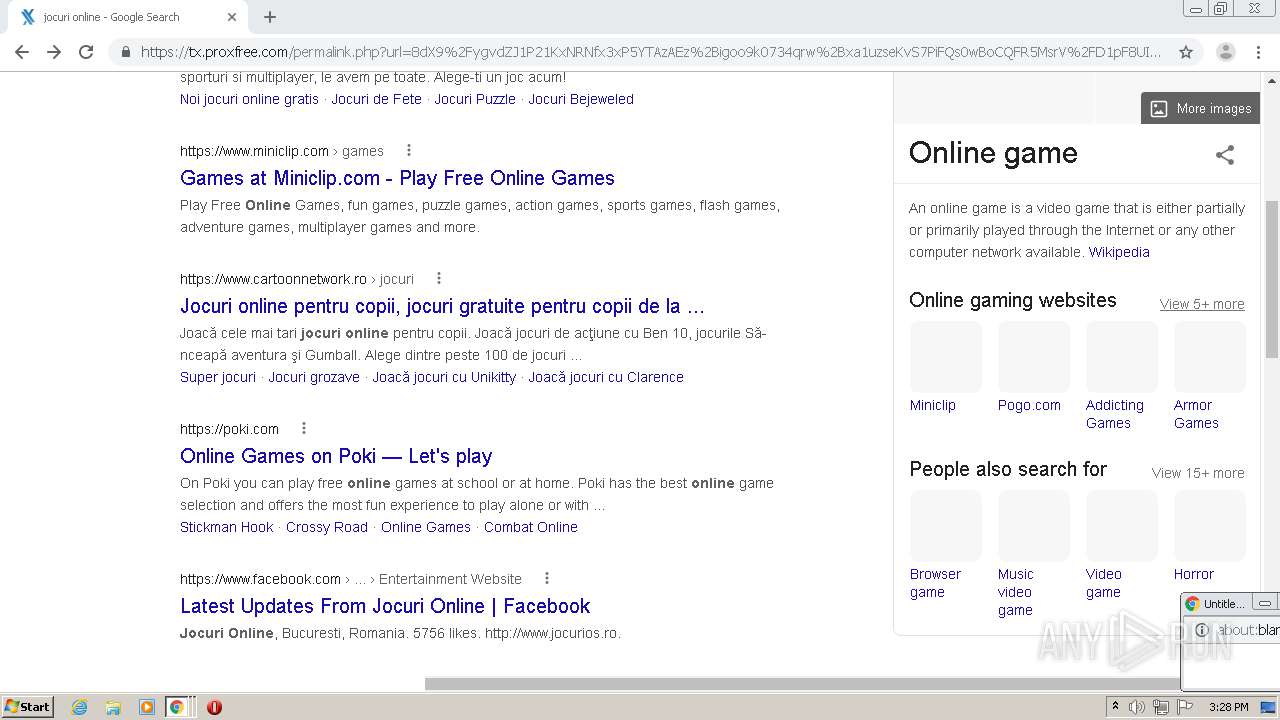Open Jocuri de Fete sitelink

click(377, 99)
